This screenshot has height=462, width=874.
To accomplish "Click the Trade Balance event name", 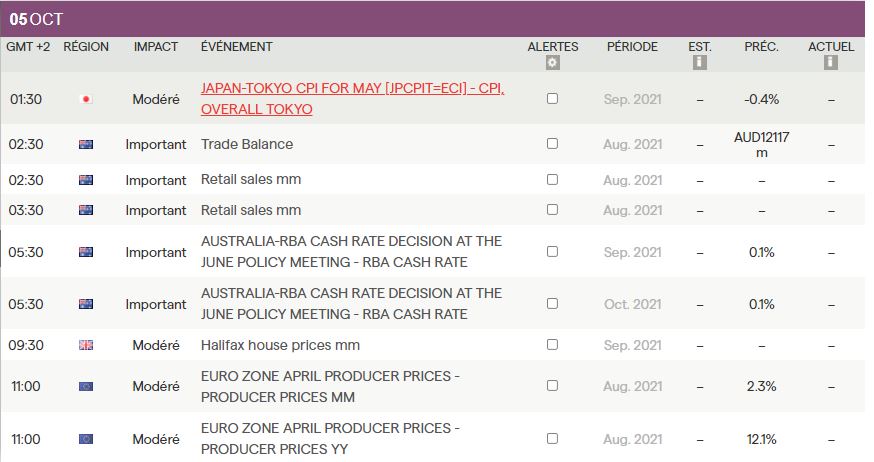I will point(247,144).
